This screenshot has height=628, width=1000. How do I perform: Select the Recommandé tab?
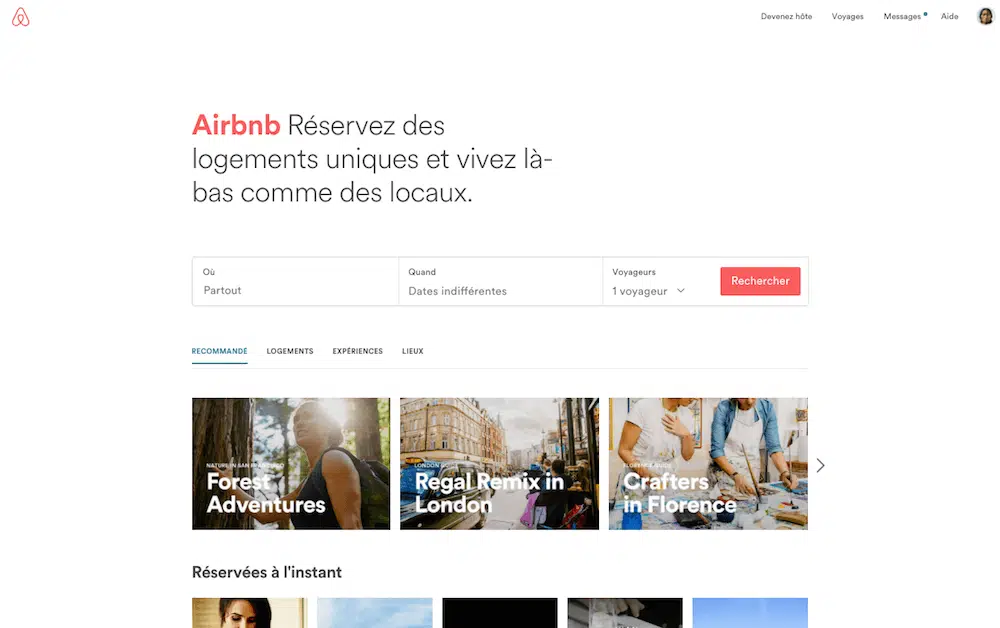click(219, 351)
